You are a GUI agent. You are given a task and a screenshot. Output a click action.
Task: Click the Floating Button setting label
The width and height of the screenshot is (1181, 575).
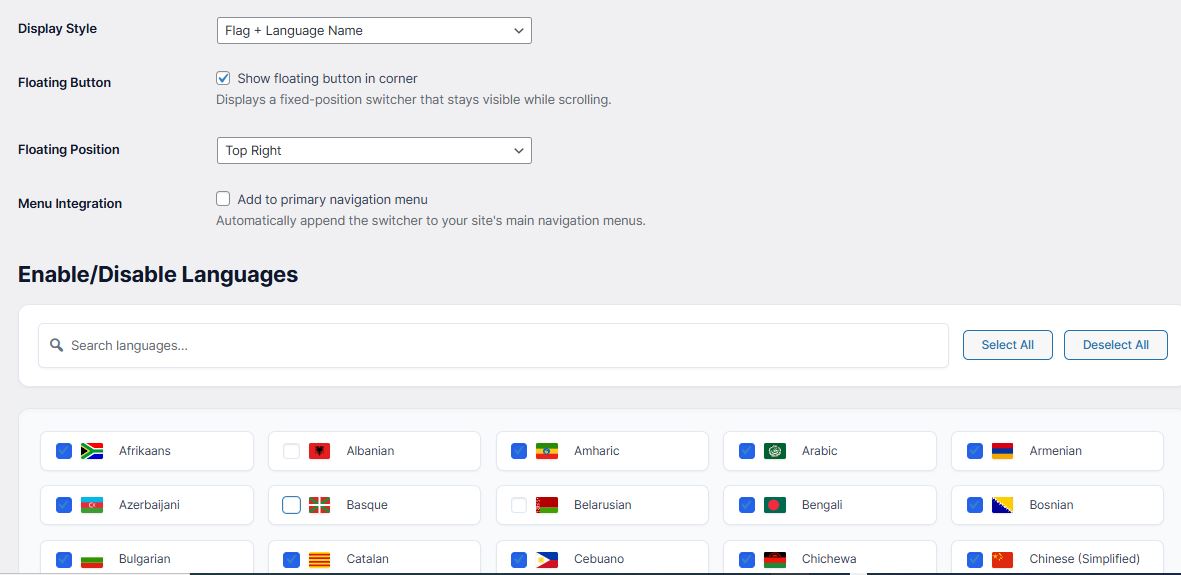point(64,83)
